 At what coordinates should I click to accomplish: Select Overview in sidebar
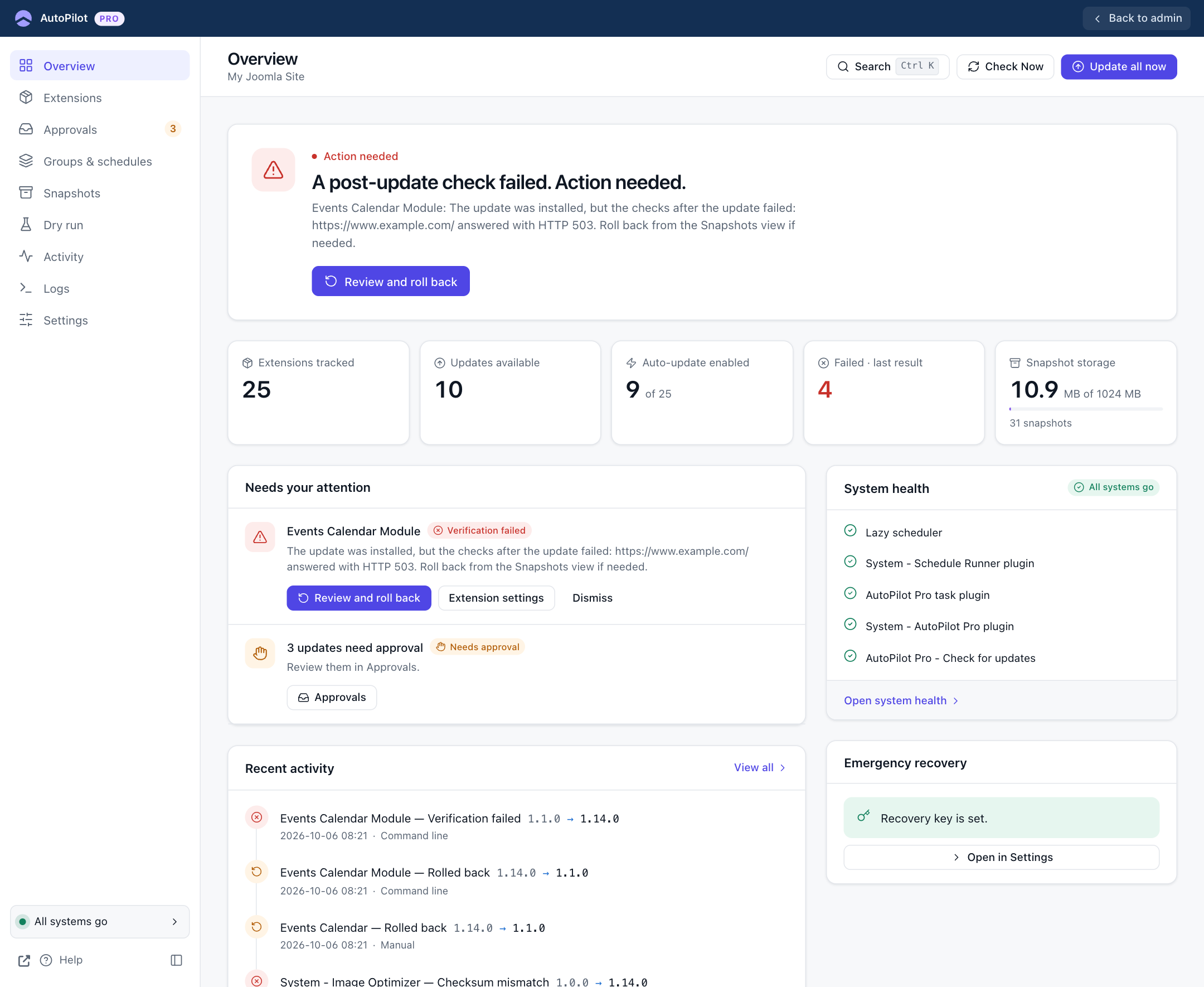click(100, 65)
